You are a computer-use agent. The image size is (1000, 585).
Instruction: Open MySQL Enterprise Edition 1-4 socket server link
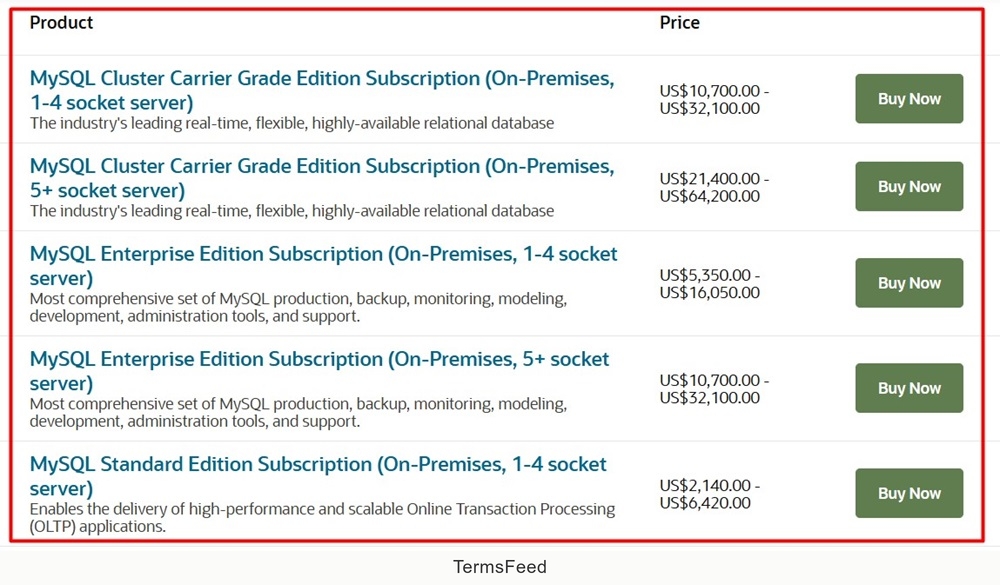(323, 266)
